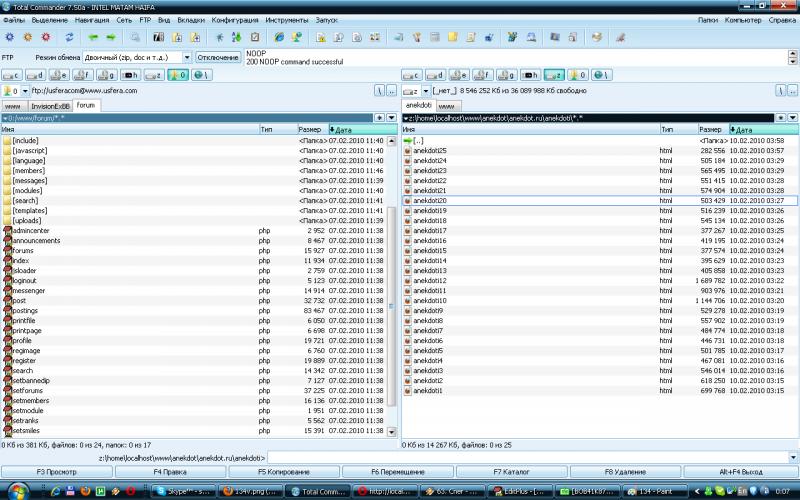Click the blue gear toolbar icon
Image resolution: width=800 pixels, height=500 pixels.
10,37
